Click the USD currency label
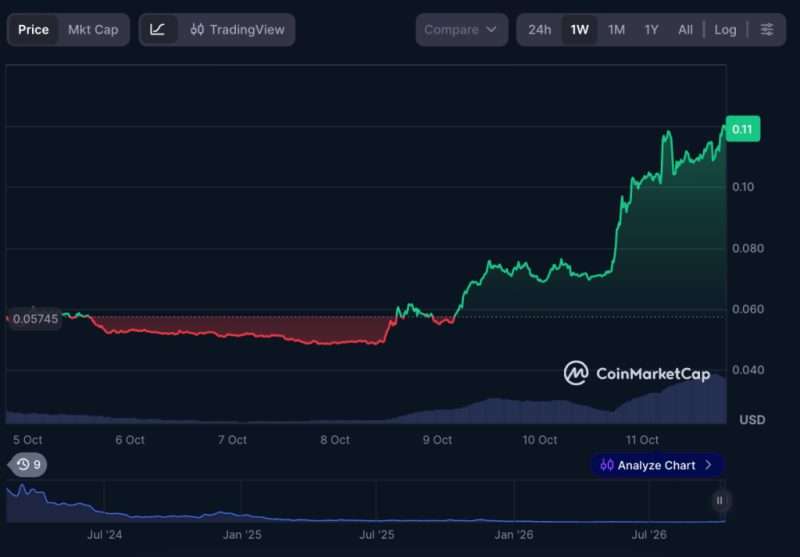Image resolution: width=800 pixels, height=557 pixels. click(x=752, y=420)
